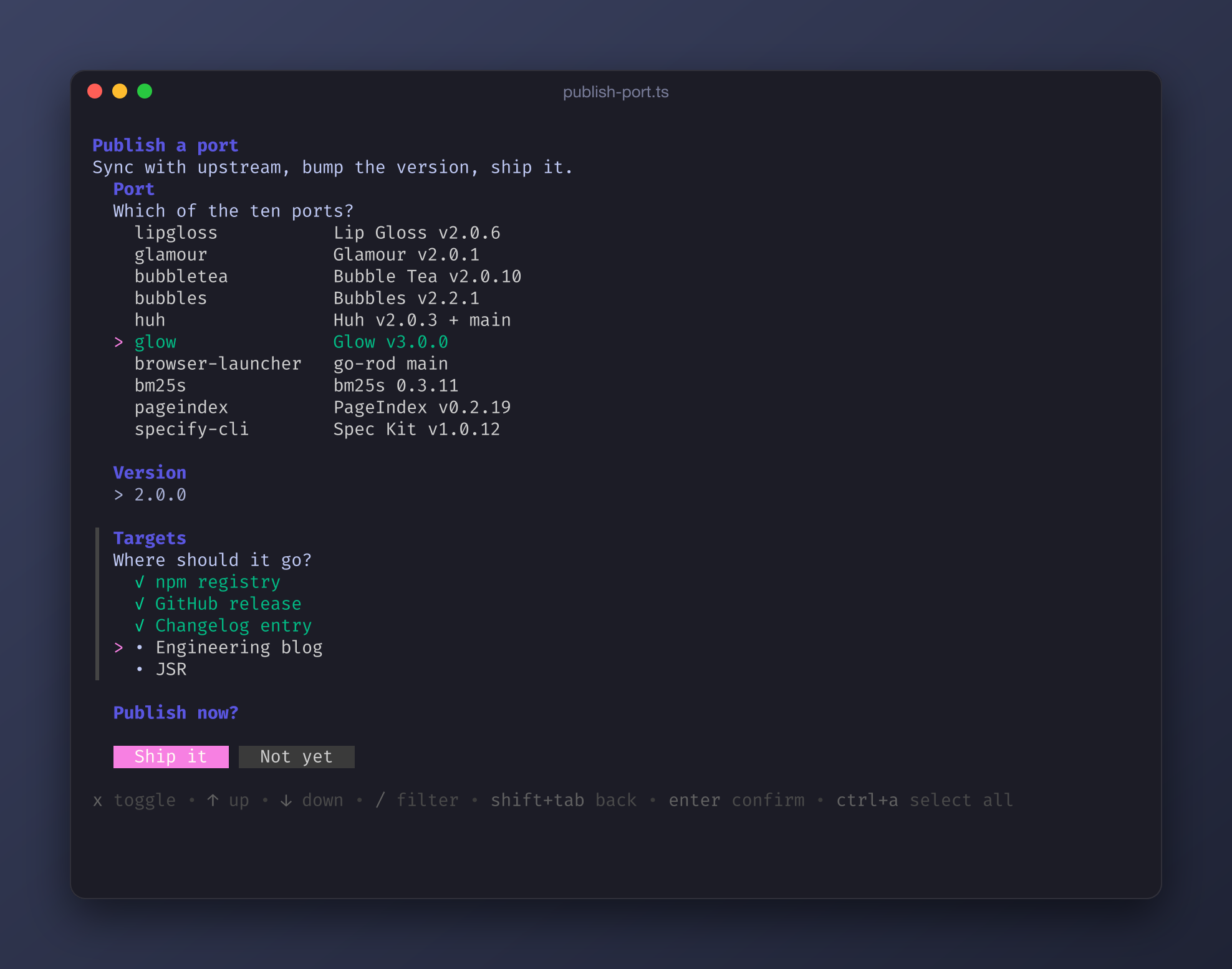Click the up arrow help hint

tap(228, 800)
